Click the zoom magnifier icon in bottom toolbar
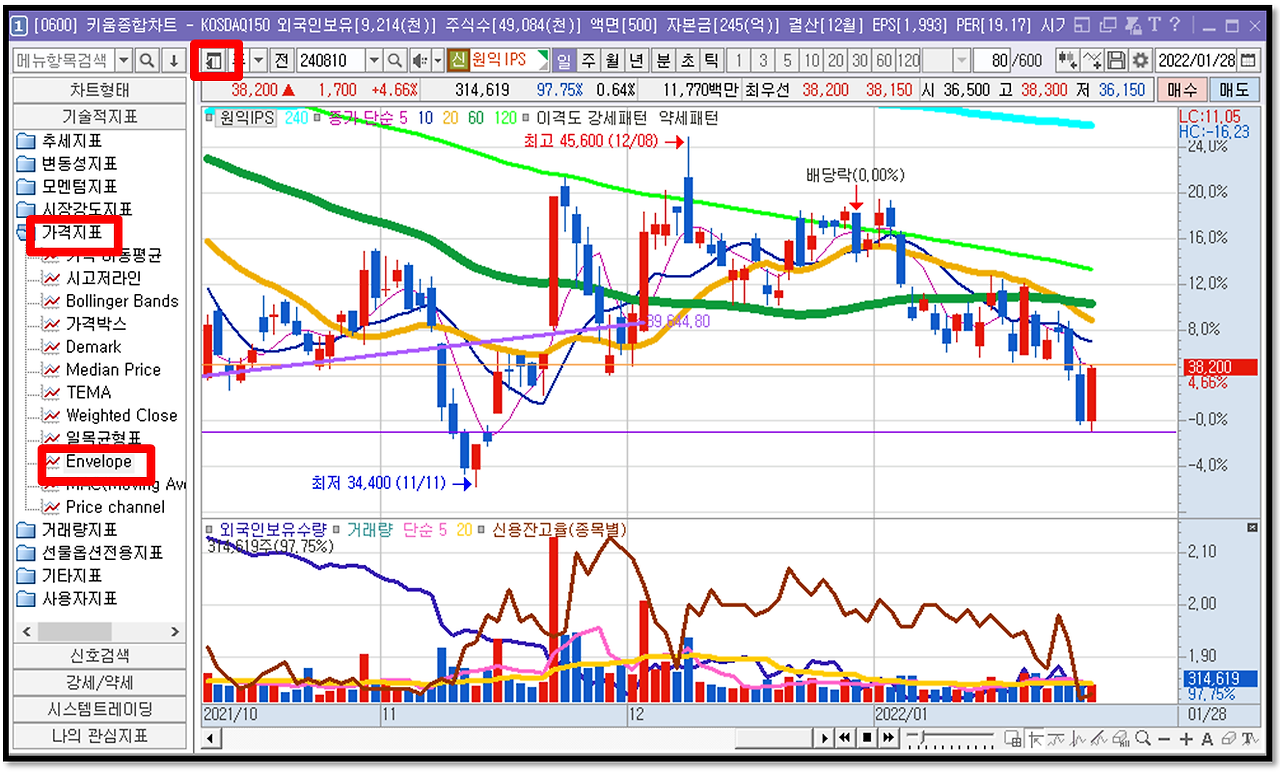 [x=1143, y=739]
